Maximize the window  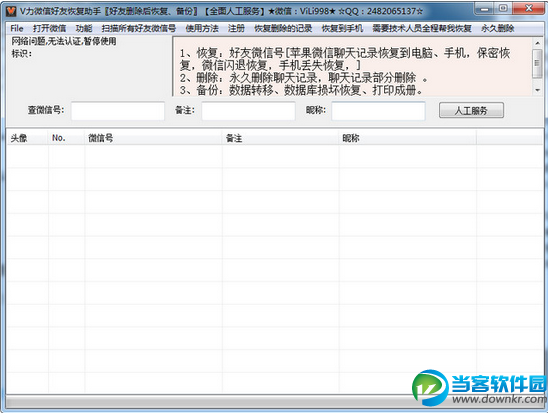point(503,9)
